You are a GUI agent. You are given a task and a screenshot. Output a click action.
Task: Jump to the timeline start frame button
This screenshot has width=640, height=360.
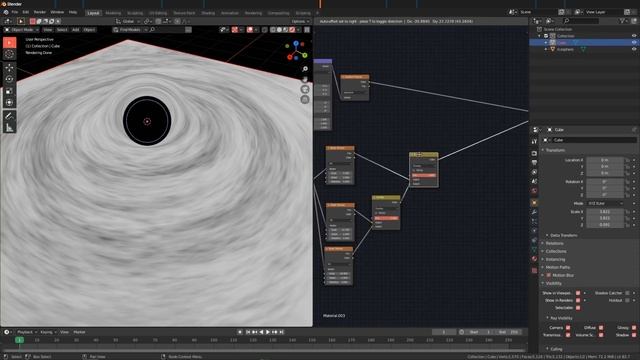click(248, 332)
